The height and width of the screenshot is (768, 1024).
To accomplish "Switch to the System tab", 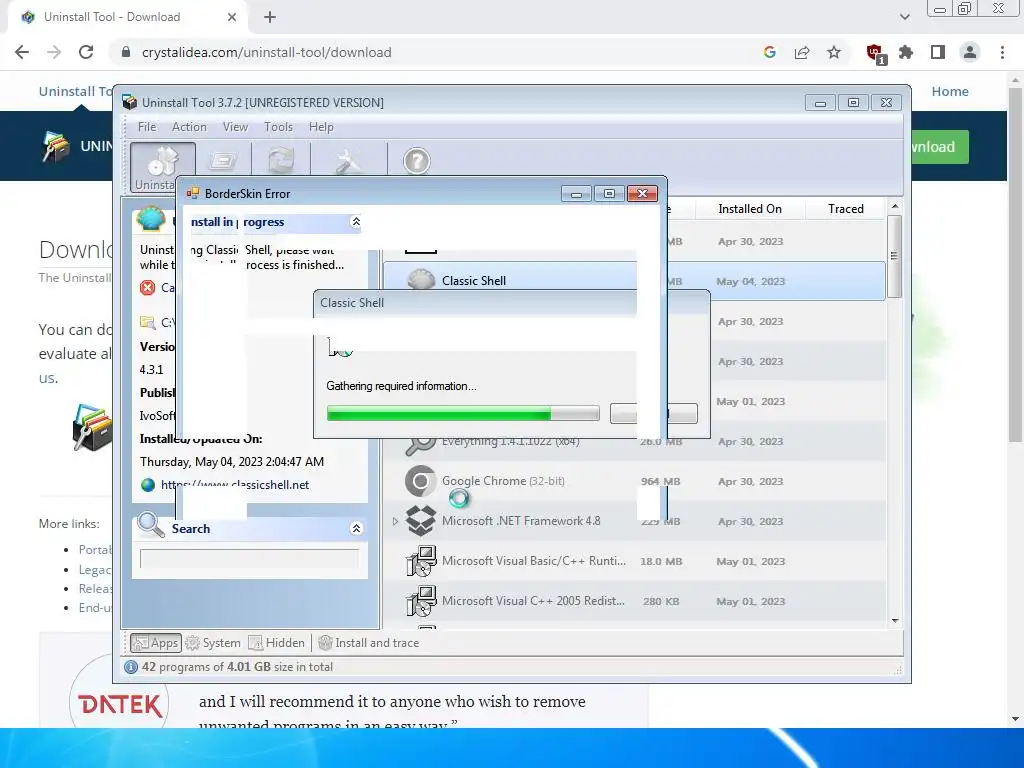I will pos(214,643).
